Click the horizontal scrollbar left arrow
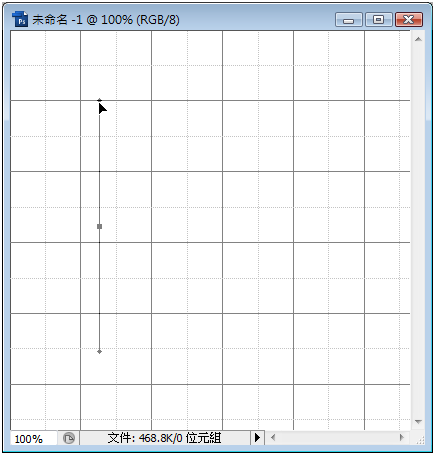The width and height of the screenshot is (435, 455). (x=273, y=437)
